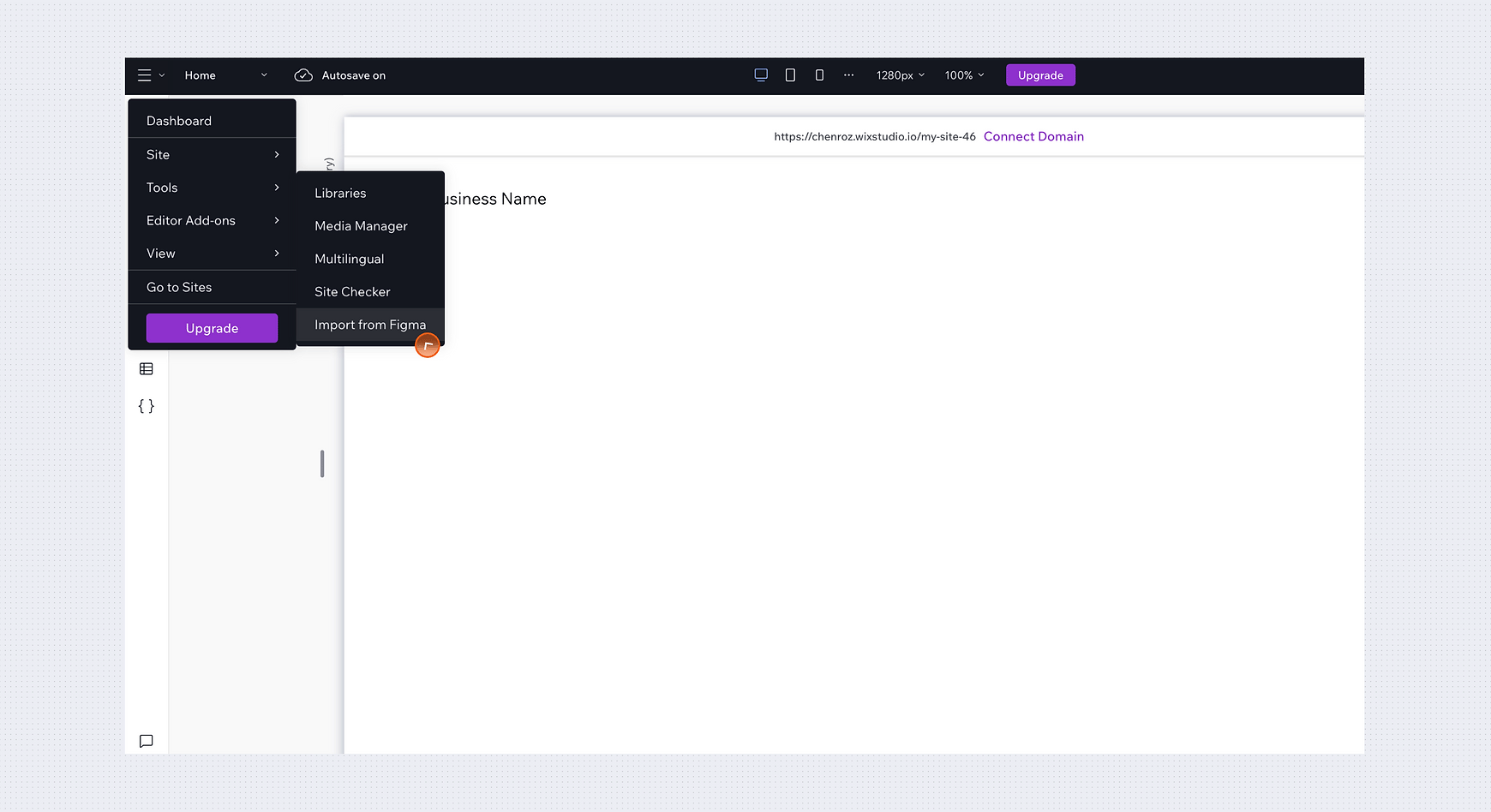
Task: Select Dashboard in the main menu
Action: click(212, 121)
